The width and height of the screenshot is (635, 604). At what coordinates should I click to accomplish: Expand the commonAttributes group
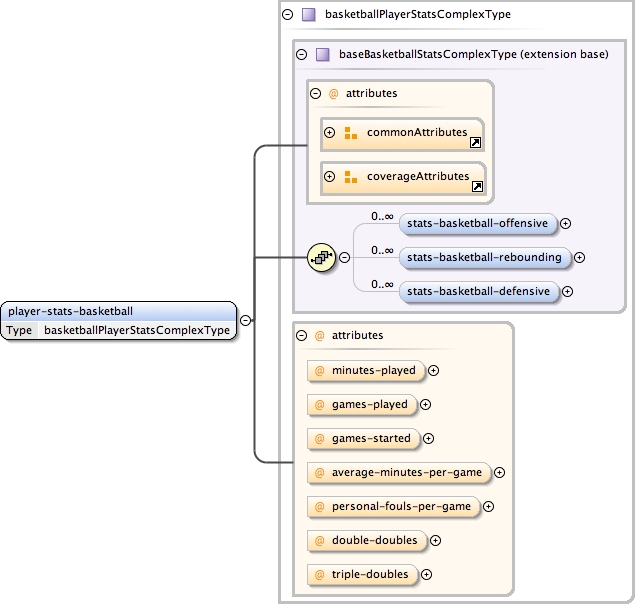coord(329,133)
